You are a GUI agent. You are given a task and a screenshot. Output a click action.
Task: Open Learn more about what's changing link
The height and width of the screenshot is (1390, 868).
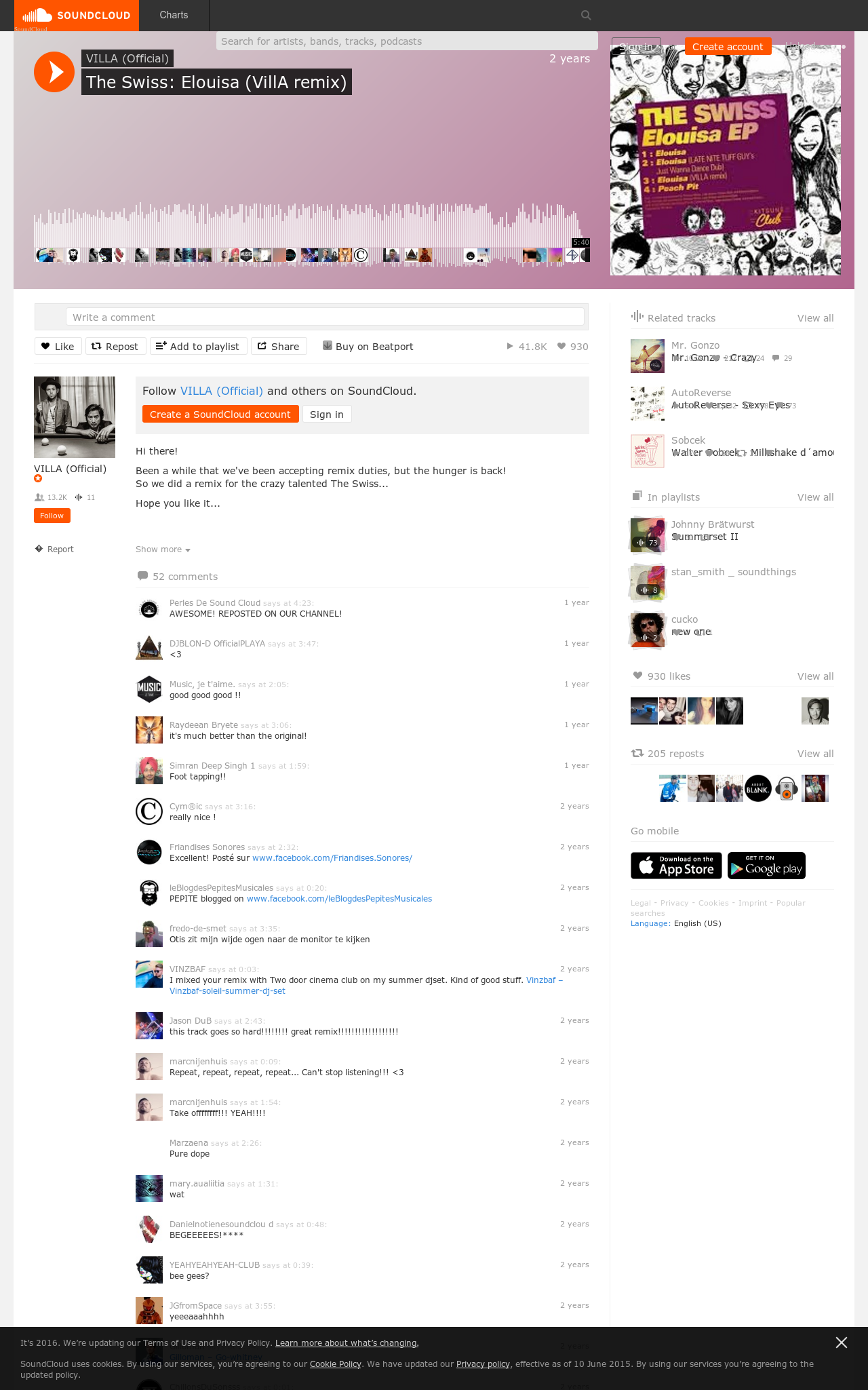347,1343
